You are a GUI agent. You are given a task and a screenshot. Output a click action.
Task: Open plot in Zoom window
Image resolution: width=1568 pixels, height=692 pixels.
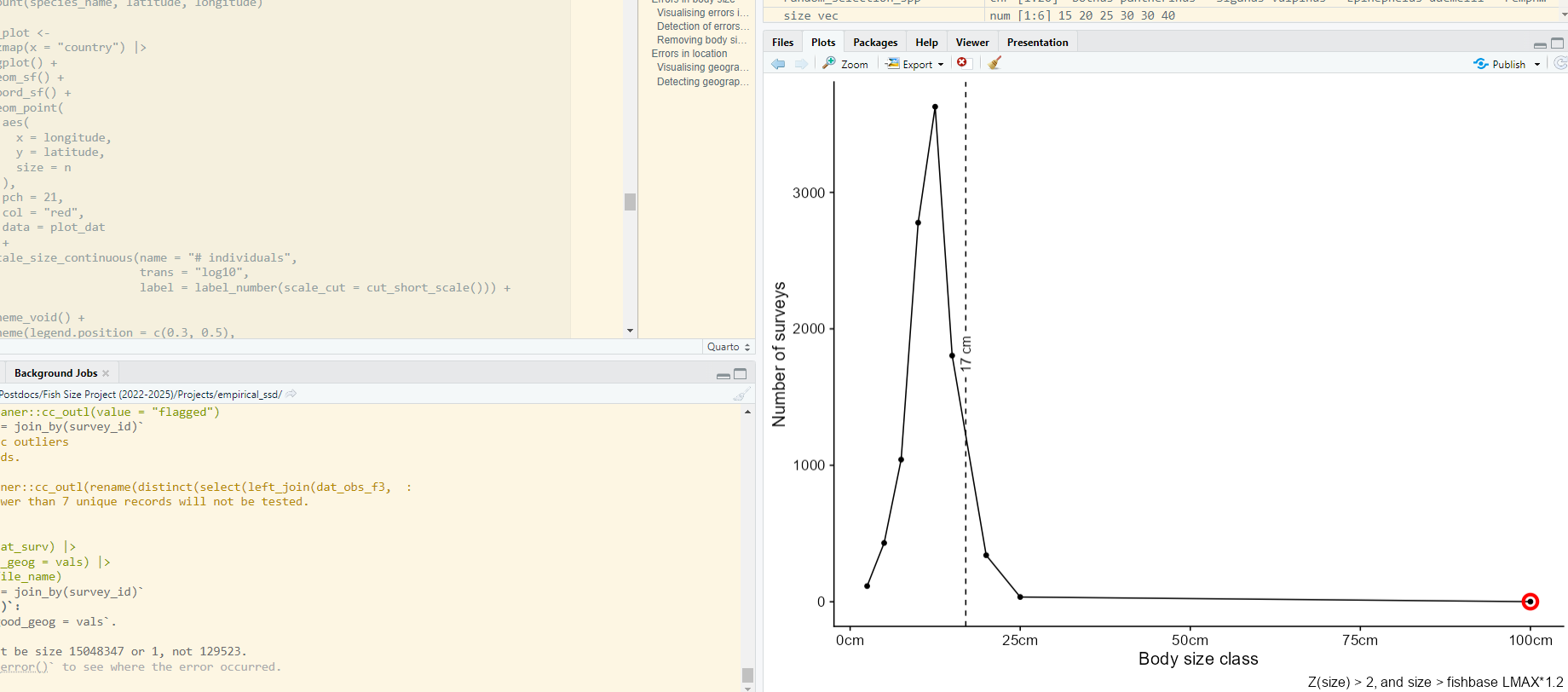pos(845,64)
